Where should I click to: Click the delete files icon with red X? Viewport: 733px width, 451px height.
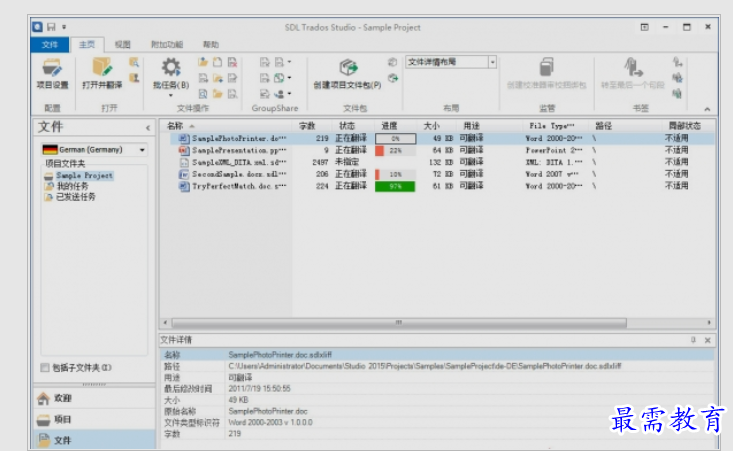(x=232, y=62)
